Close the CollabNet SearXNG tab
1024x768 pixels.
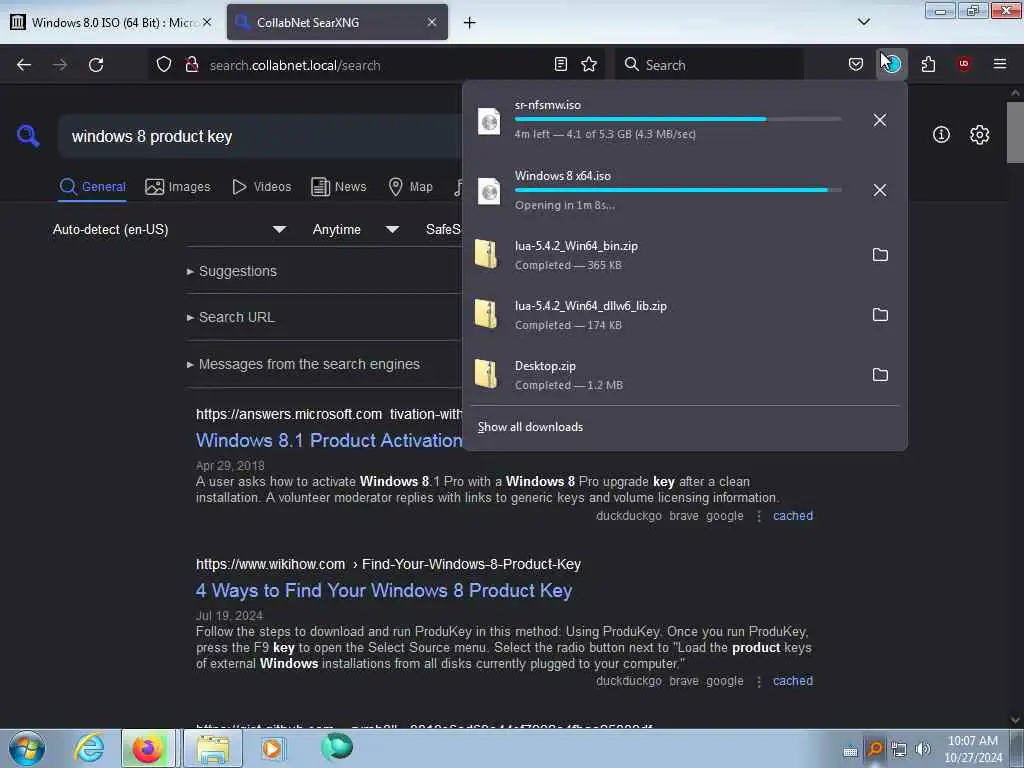click(x=432, y=22)
